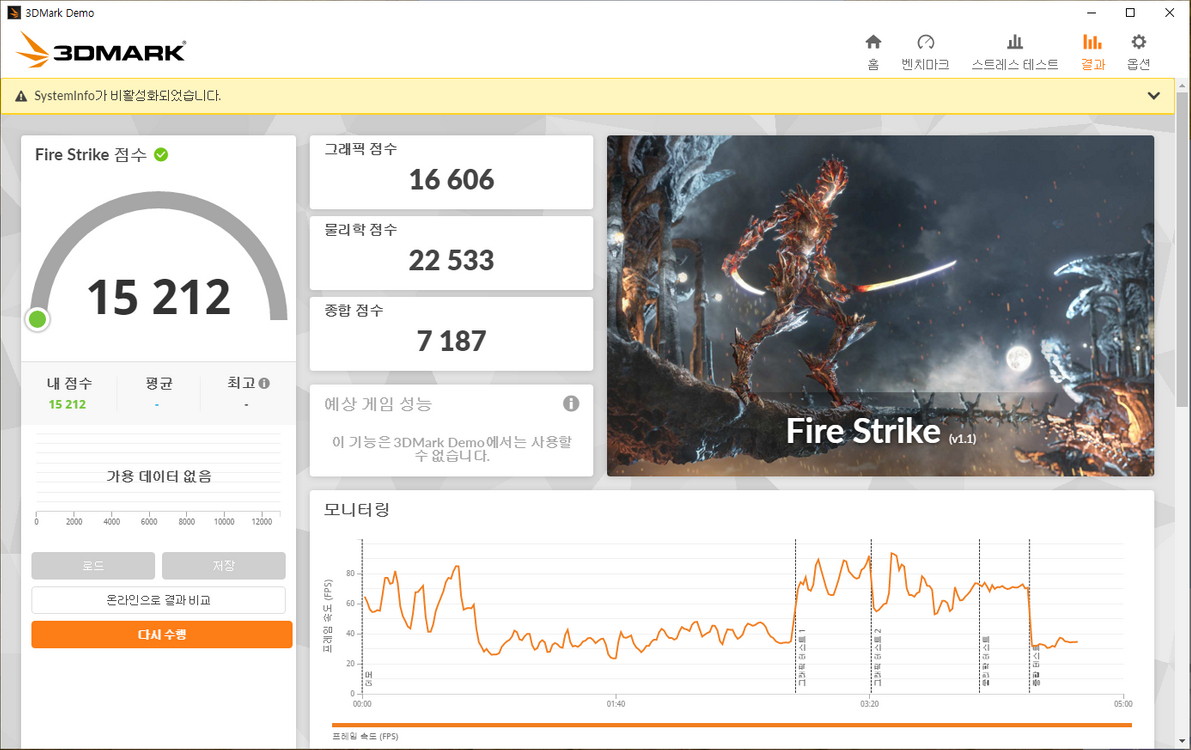Click the 종합 점수 label

coord(354,310)
